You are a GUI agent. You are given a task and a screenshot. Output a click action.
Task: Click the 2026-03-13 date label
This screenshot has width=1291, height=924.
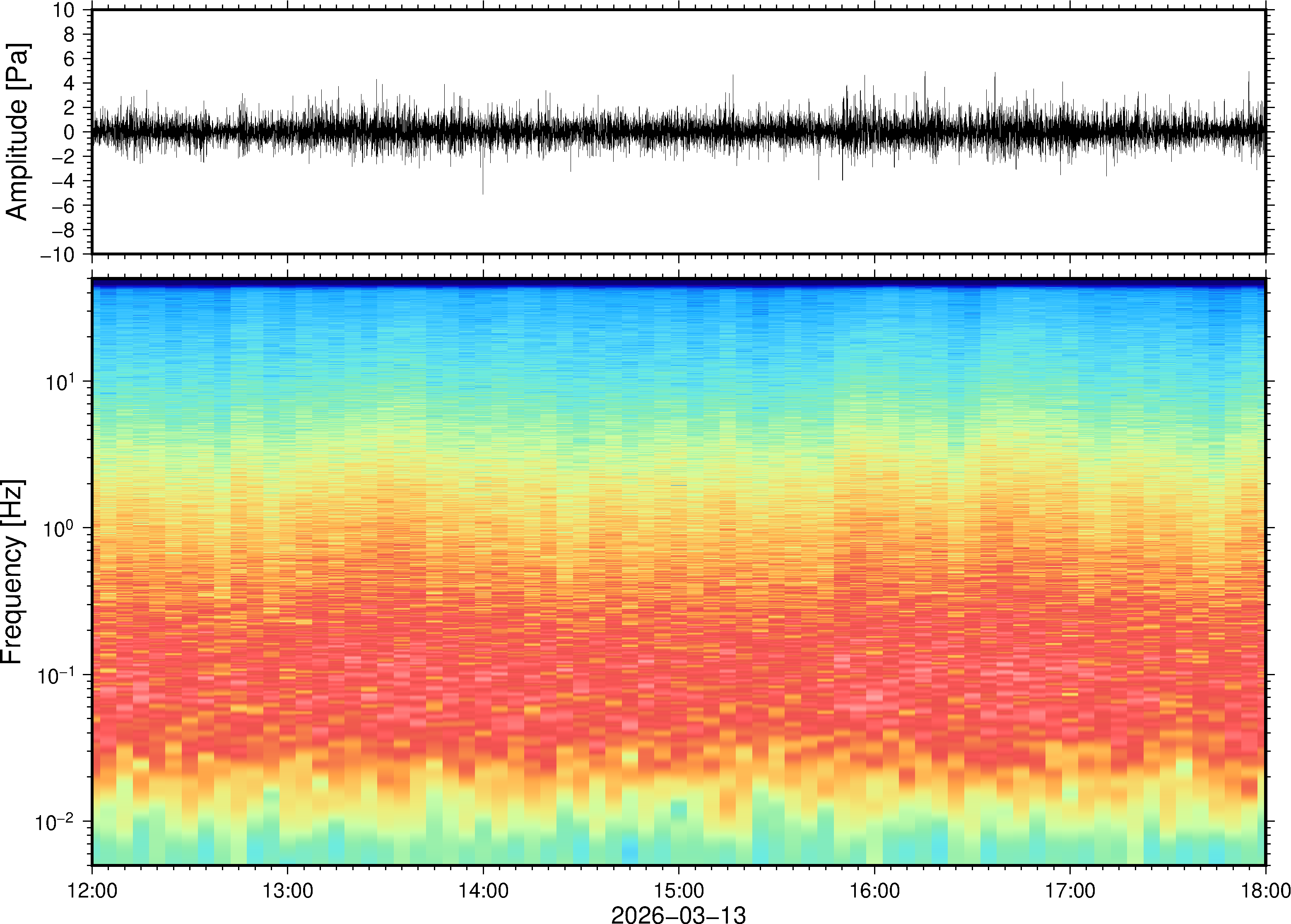pyautogui.click(x=678, y=914)
